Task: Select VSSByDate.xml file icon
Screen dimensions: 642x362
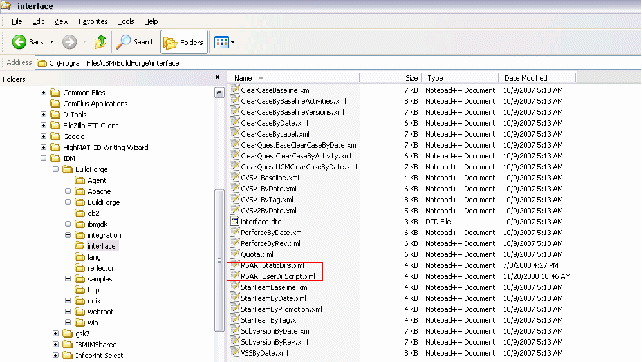Action: click(235, 353)
